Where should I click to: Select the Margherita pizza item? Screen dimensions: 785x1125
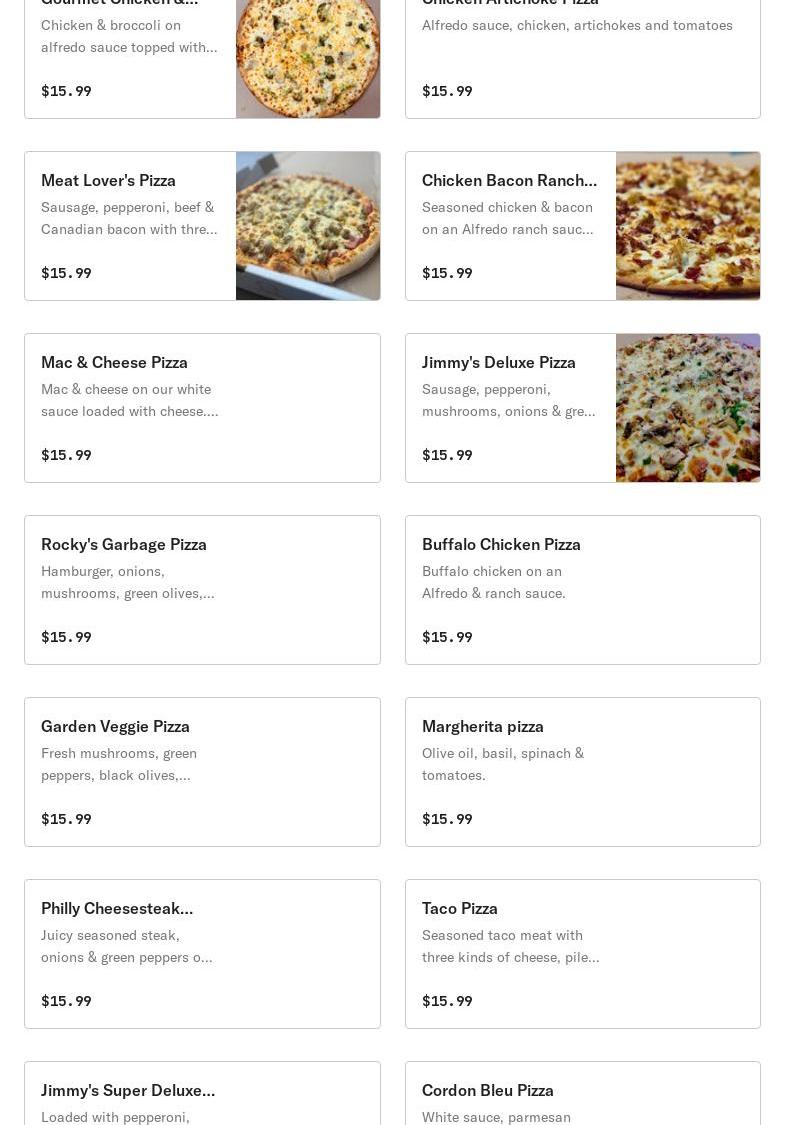tap(582, 772)
